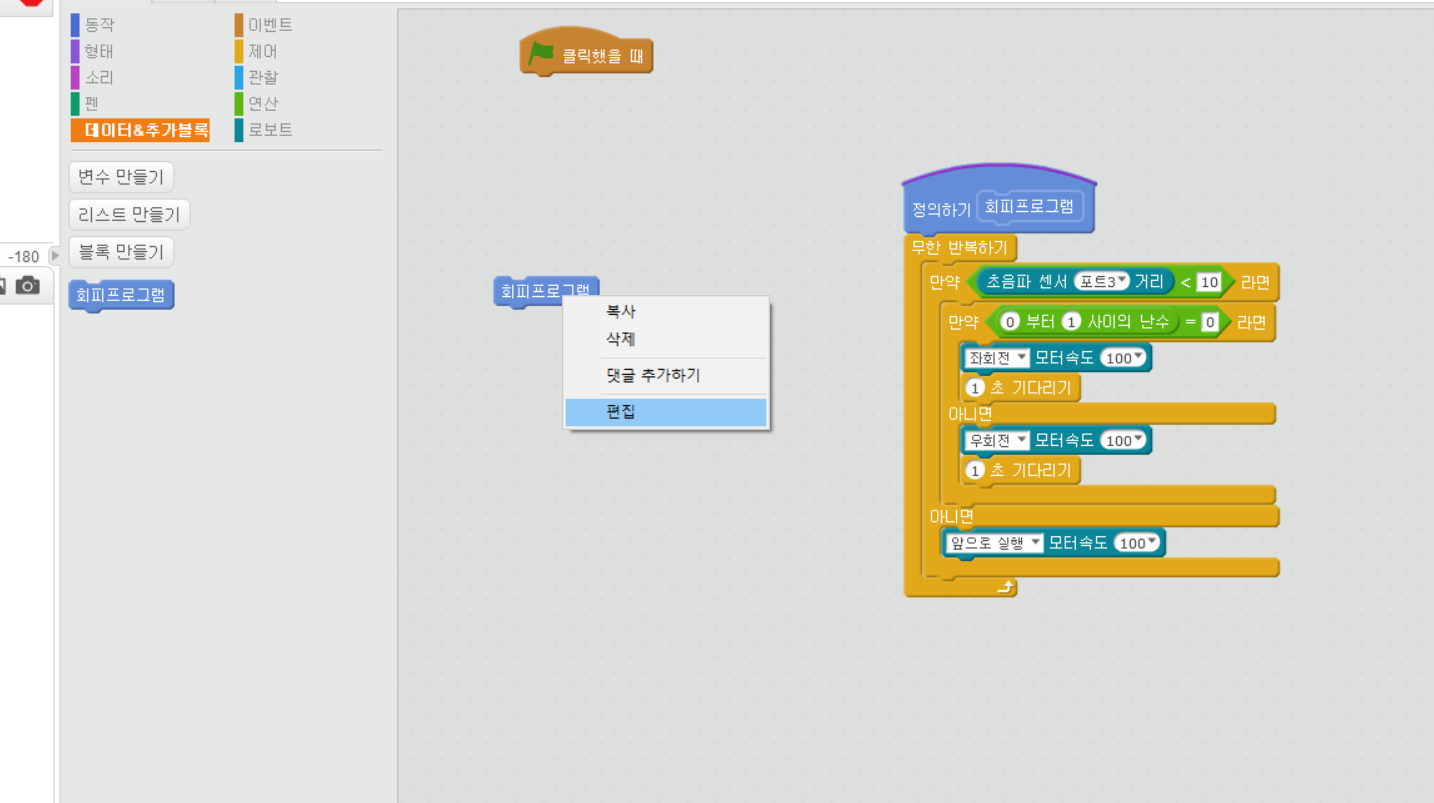Viewport: 1434px width, 803px height.
Task: Click the distance threshold field showing 10
Action: (1209, 283)
